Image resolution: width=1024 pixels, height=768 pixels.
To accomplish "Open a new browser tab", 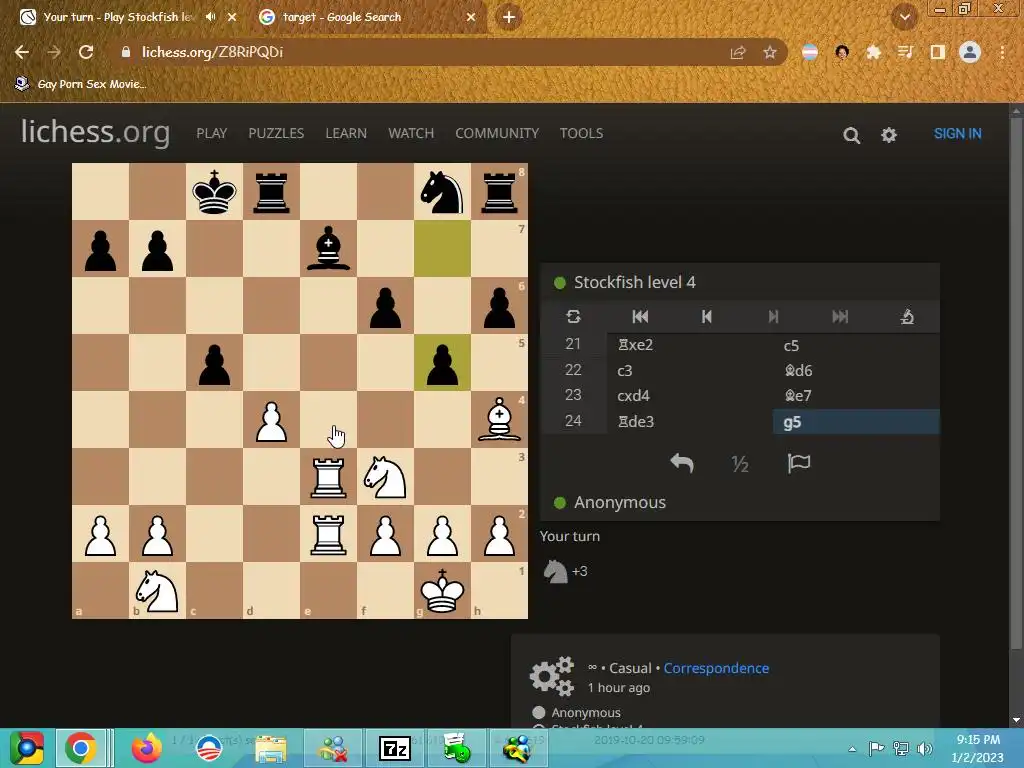I will click(x=509, y=17).
